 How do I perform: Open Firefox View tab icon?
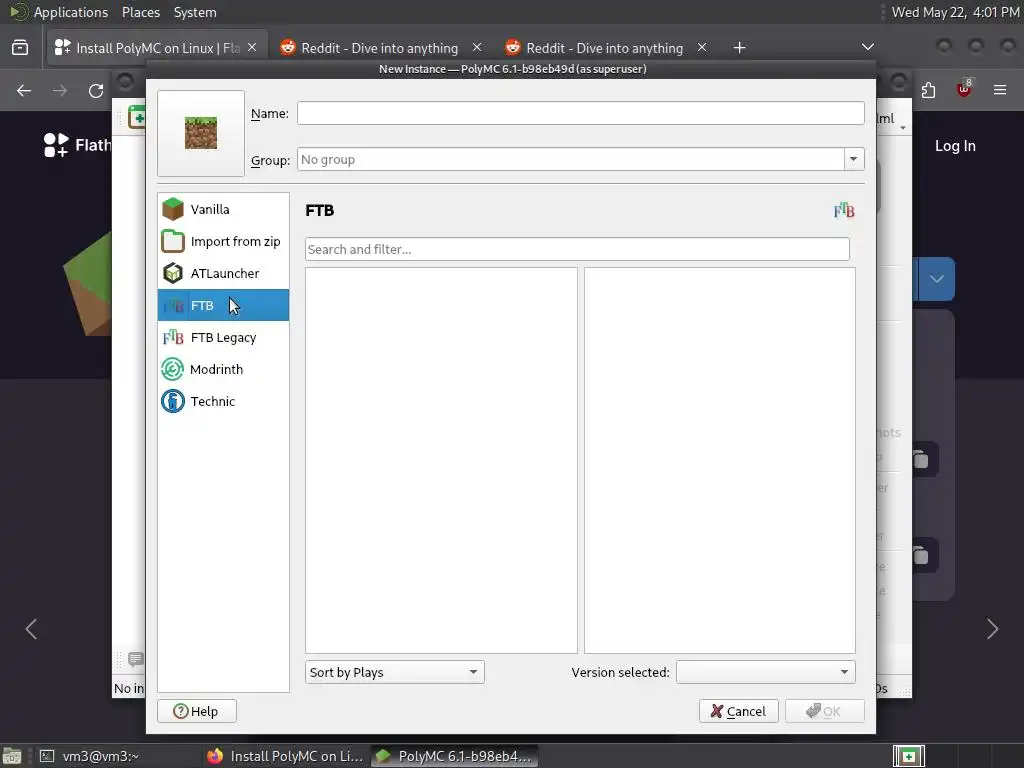pos(20,48)
